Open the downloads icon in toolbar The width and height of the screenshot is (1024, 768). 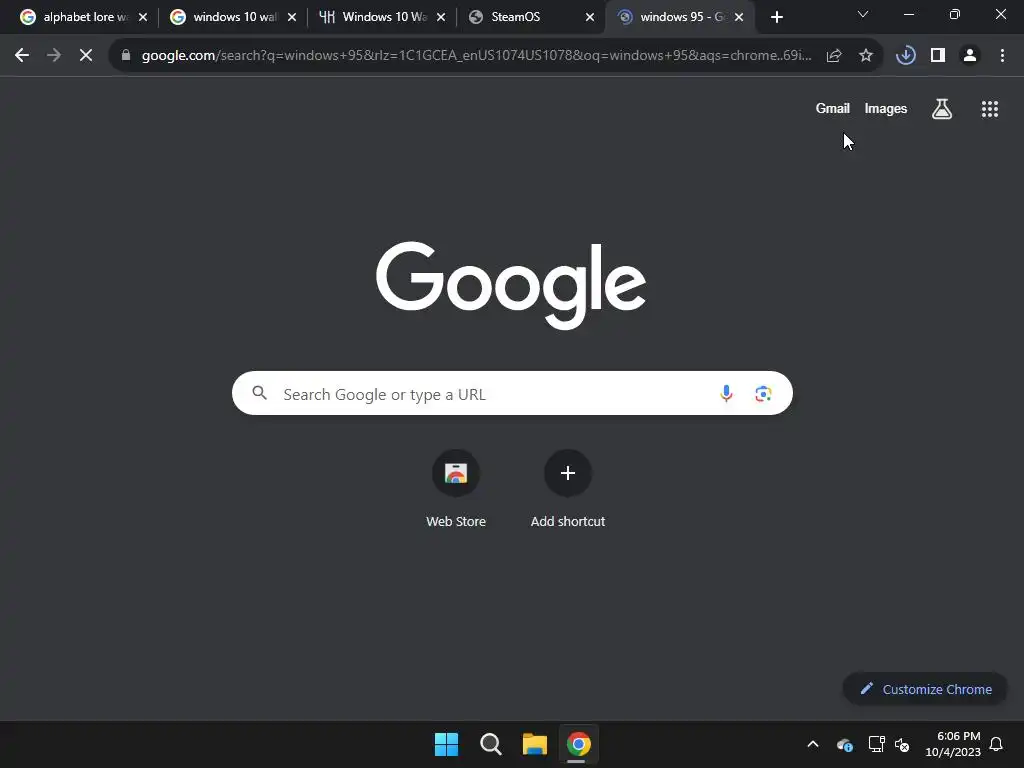tap(906, 56)
